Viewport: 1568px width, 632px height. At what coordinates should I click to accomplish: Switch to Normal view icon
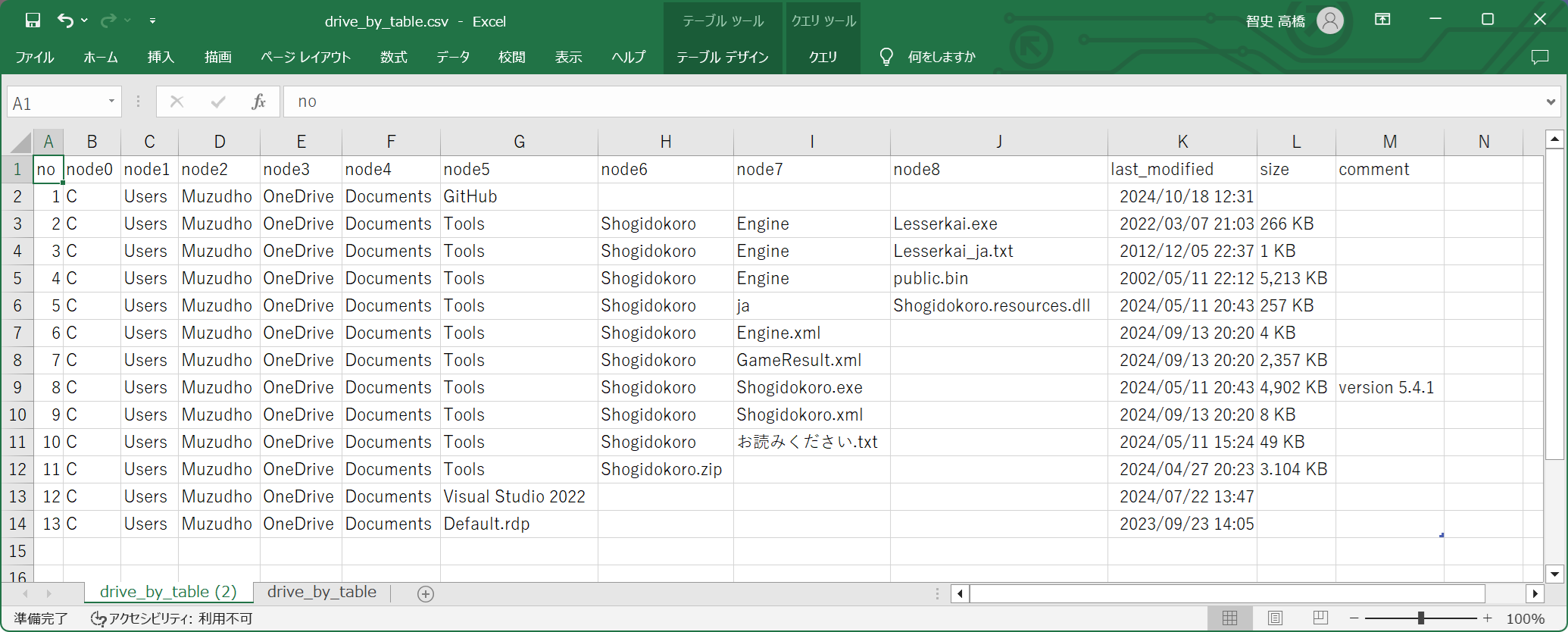coord(1229,618)
